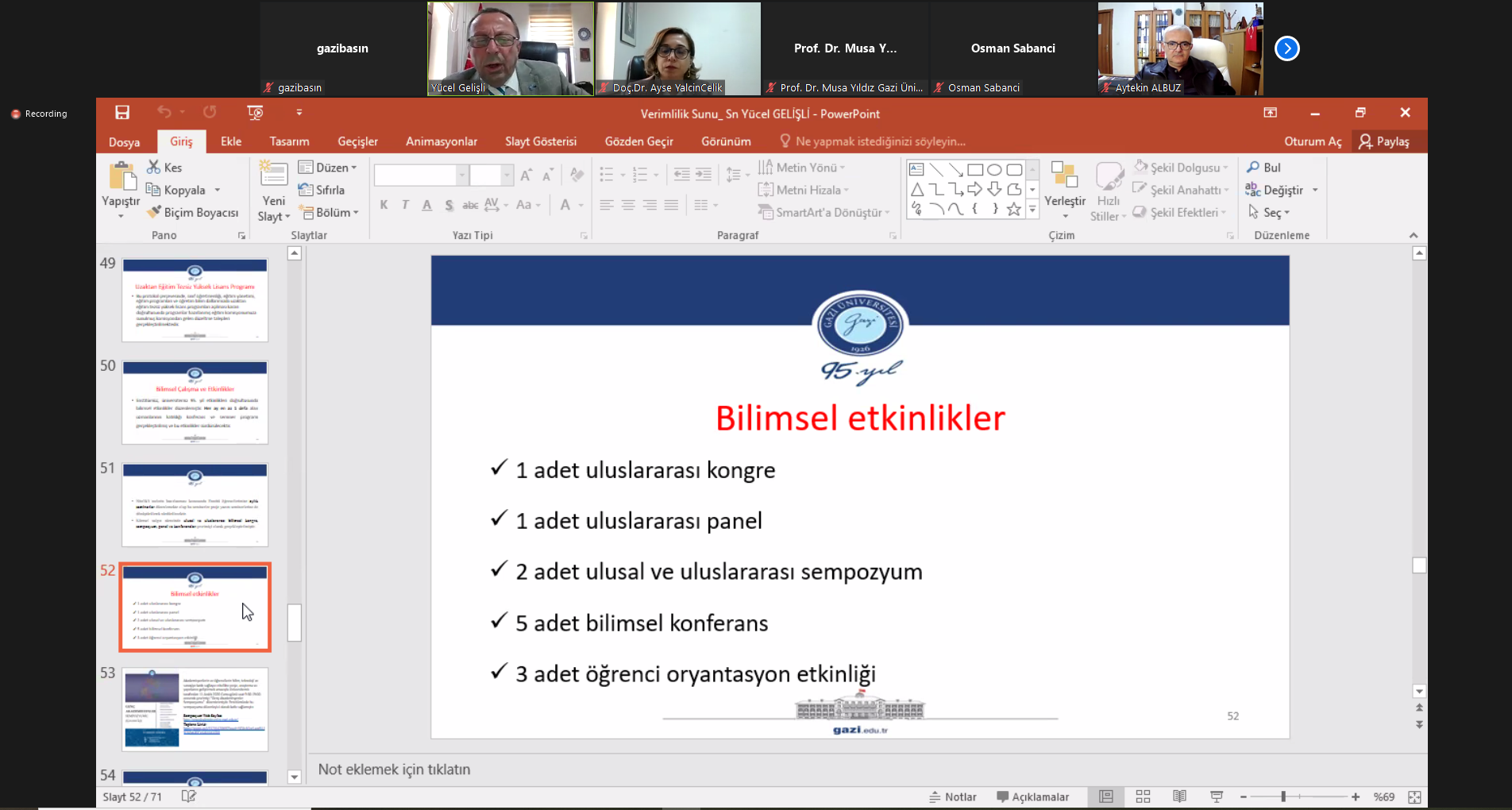Toggle Italic (T) formatting
This screenshot has height=810, width=1512.
[405, 205]
